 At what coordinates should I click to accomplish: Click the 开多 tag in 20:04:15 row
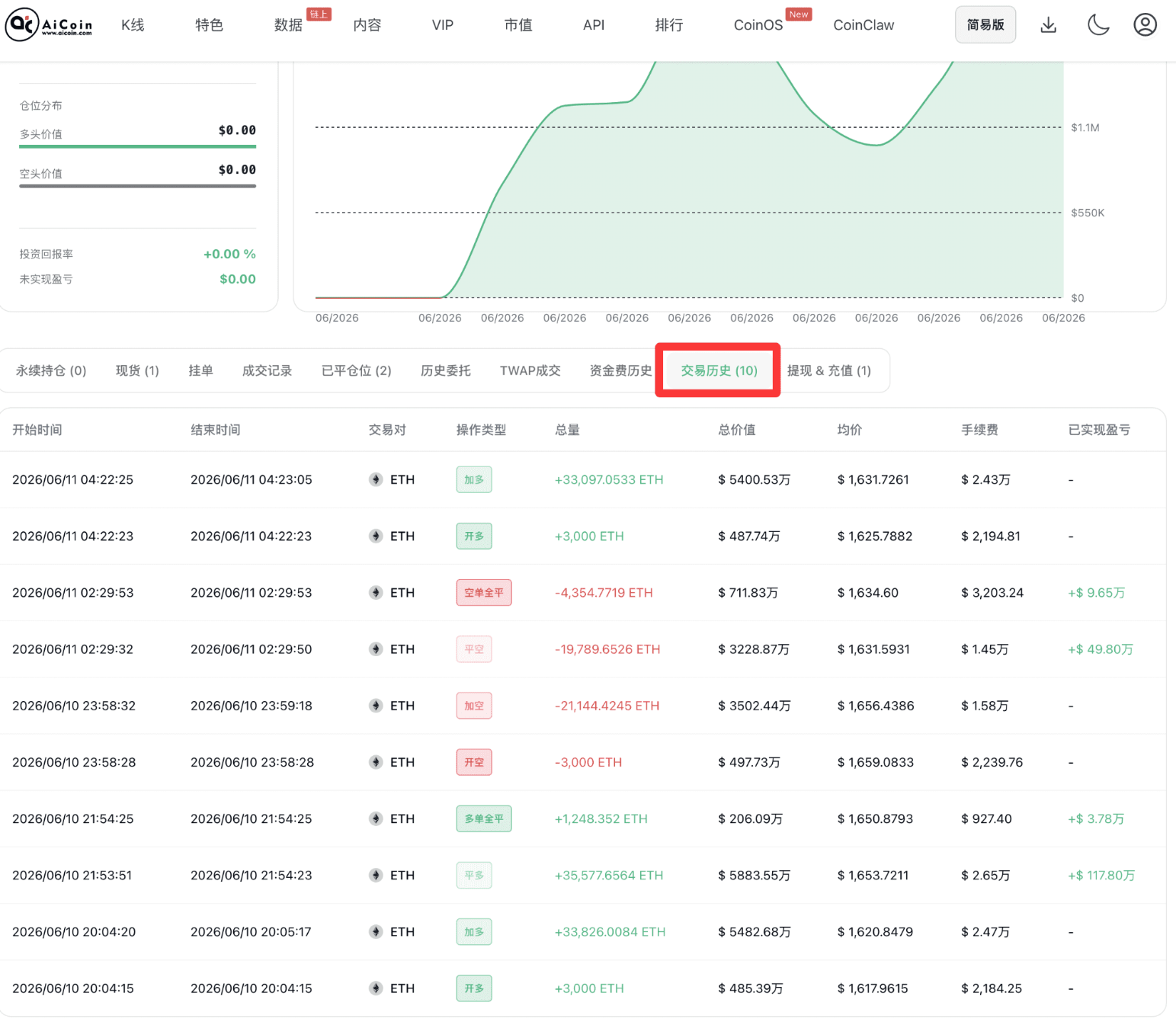tap(474, 988)
